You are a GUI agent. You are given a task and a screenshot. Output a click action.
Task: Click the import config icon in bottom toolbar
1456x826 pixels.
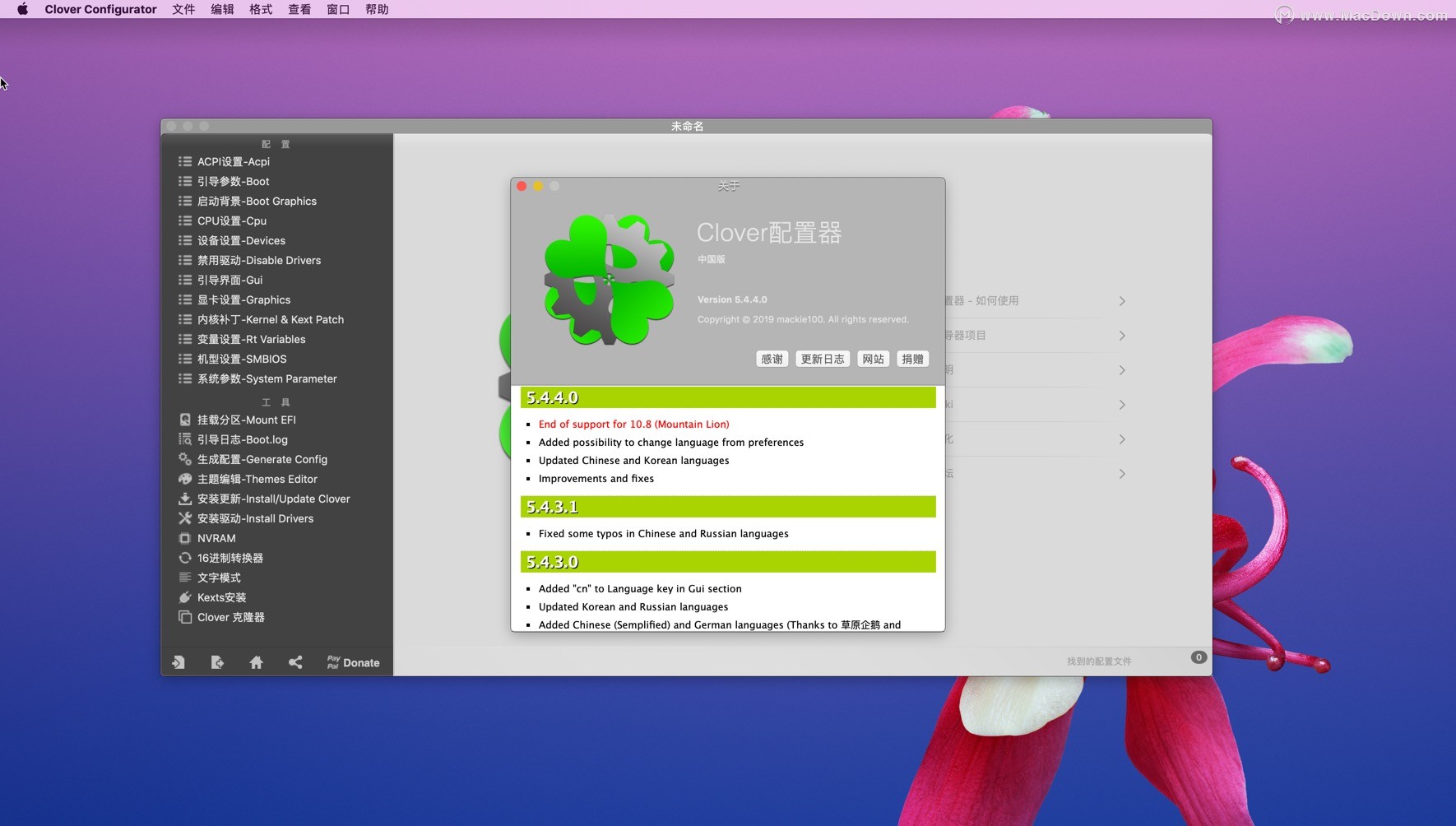point(179,662)
